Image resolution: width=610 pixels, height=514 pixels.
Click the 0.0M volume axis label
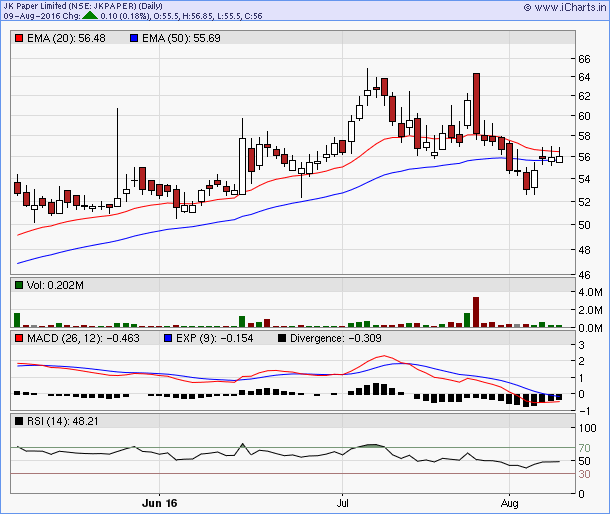click(x=591, y=328)
